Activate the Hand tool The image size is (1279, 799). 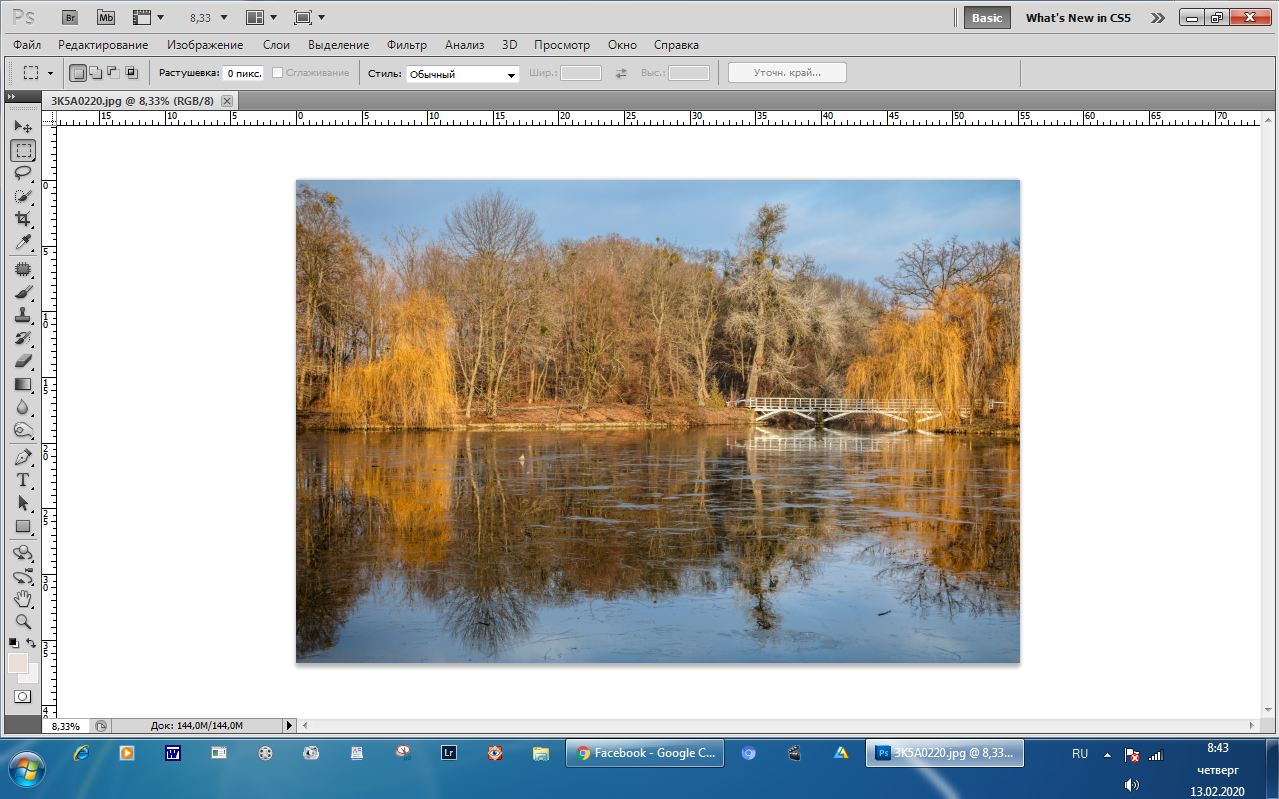tap(23, 599)
